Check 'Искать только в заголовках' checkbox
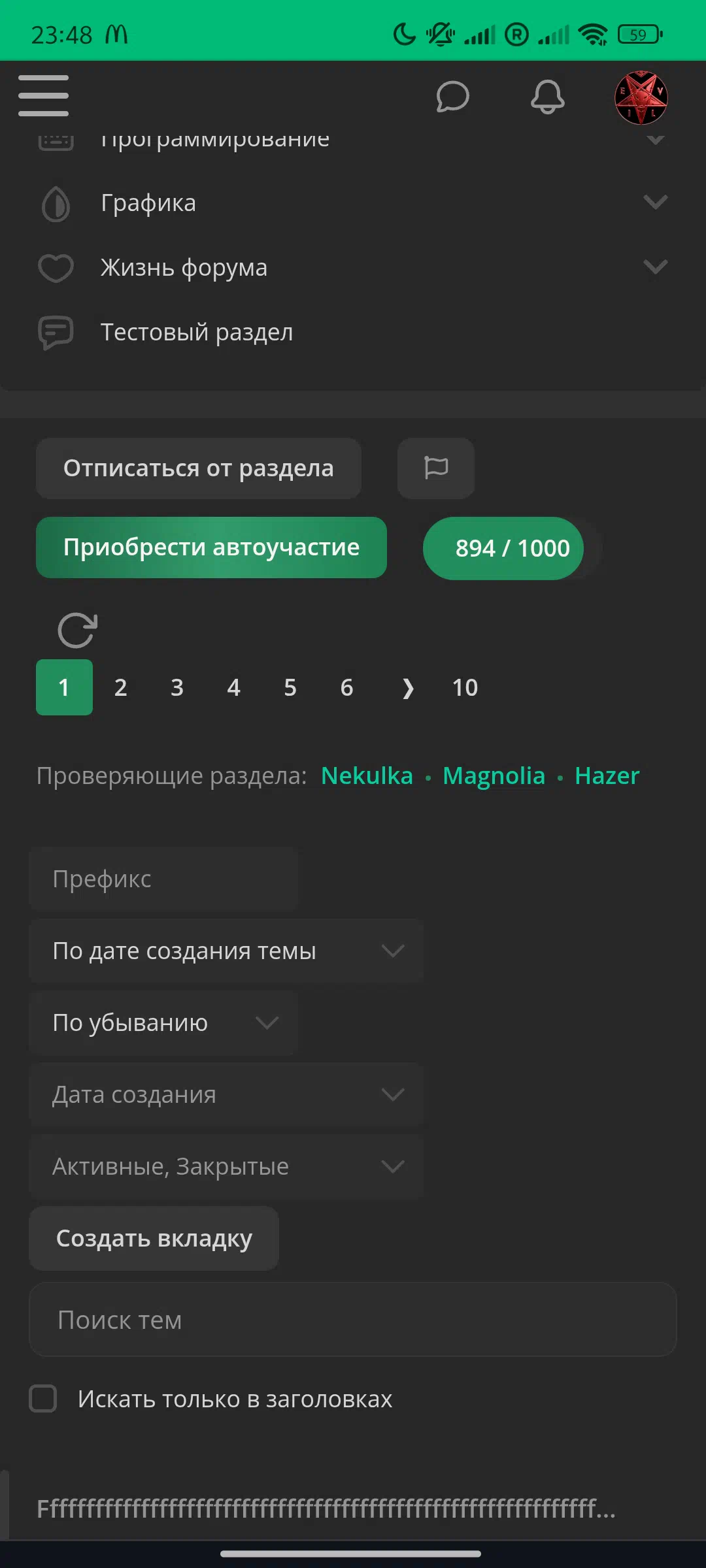The image size is (706, 1568). tap(43, 1399)
